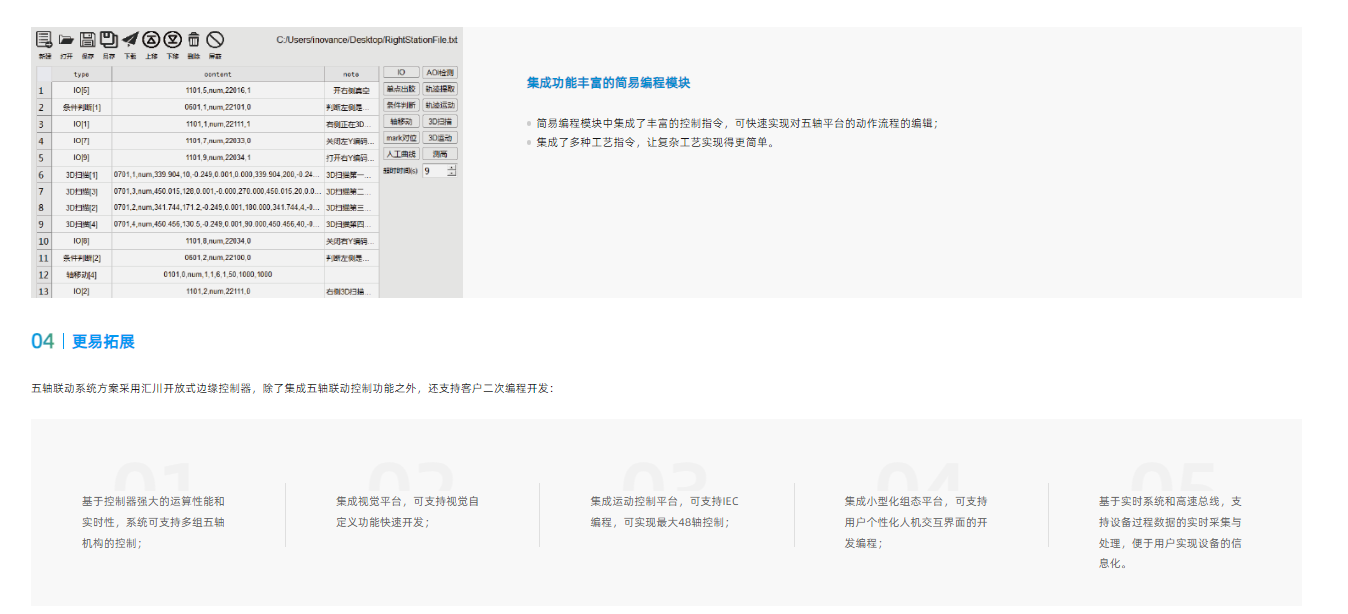Click the 'content' column header
1348x614 pixels.
(x=217, y=74)
